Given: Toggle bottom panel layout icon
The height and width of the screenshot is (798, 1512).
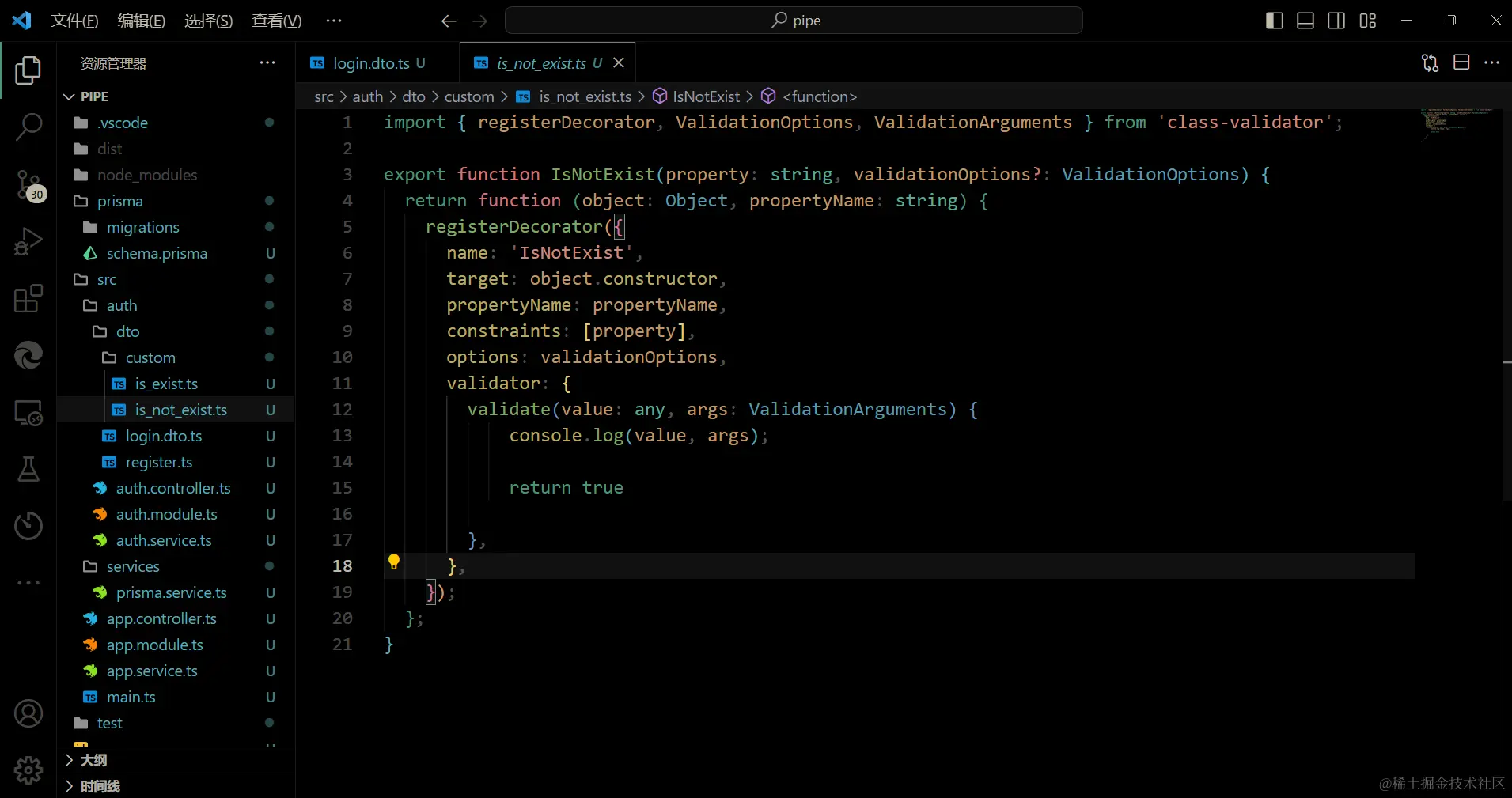Looking at the screenshot, I should click(x=1305, y=21).
